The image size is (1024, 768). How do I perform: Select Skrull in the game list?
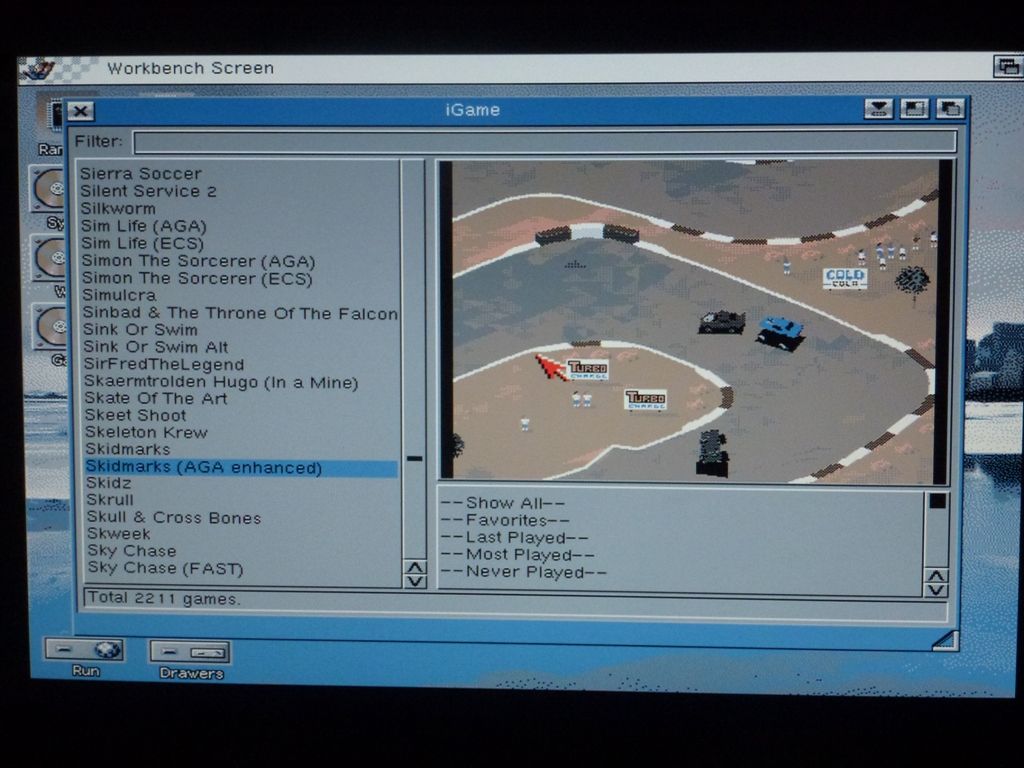(110, 500)
